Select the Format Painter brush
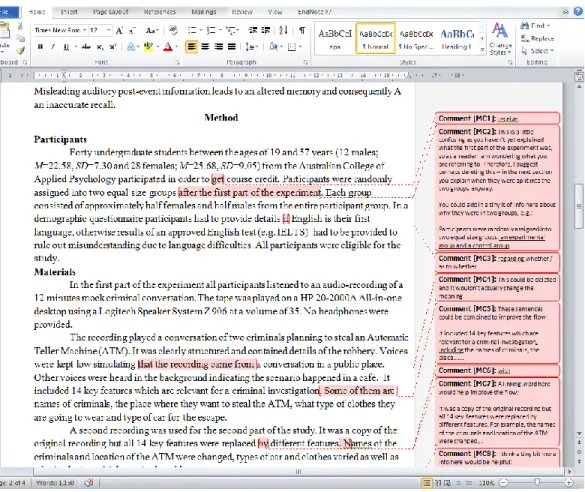 point(21,50)
